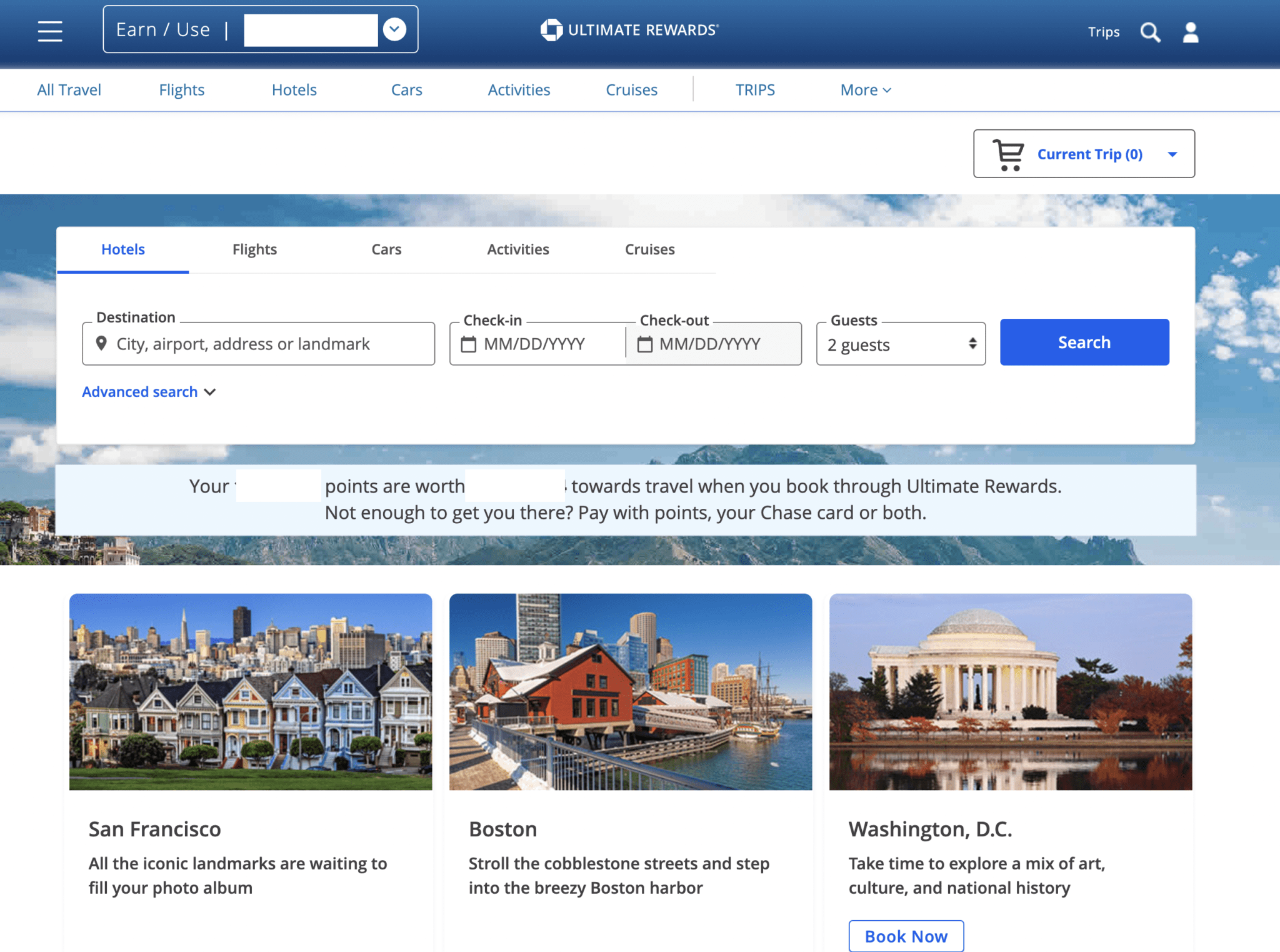Click the shopping cart icon
Image resolution: width=1280 pixels, height=952 pixels.
[1007, 153]
